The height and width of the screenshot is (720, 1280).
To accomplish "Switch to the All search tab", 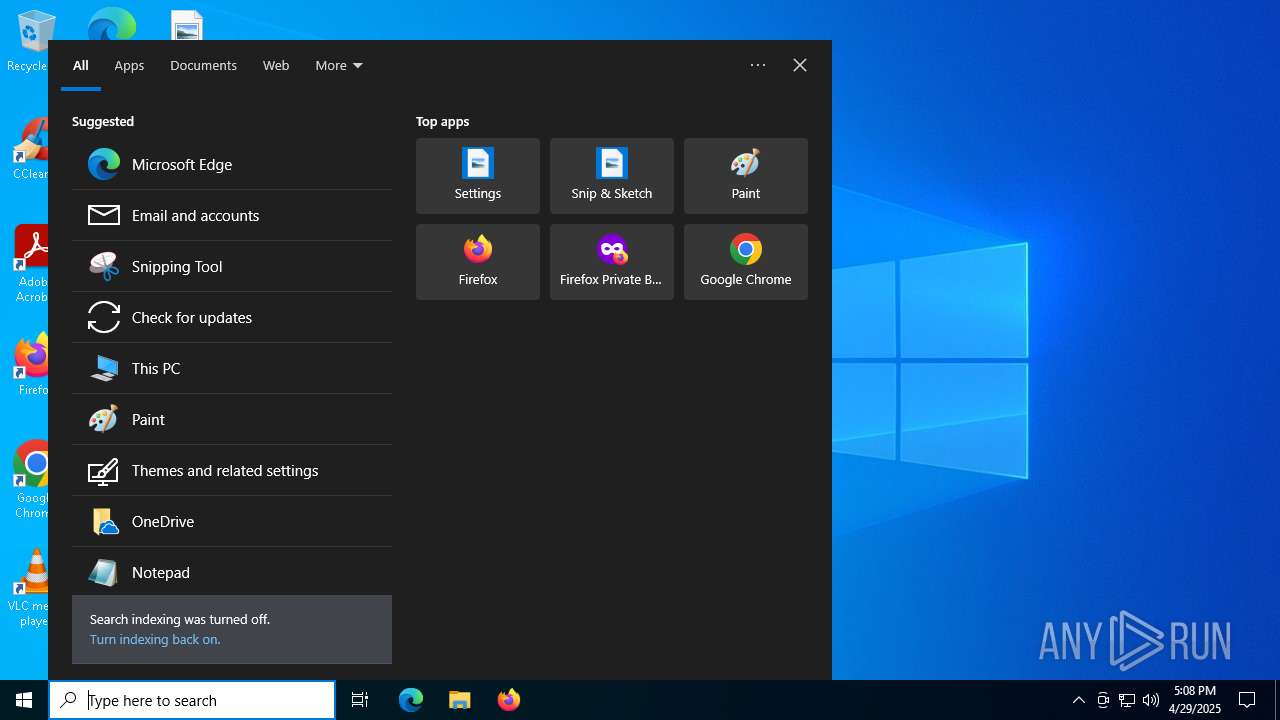I will tap(81, 65).
